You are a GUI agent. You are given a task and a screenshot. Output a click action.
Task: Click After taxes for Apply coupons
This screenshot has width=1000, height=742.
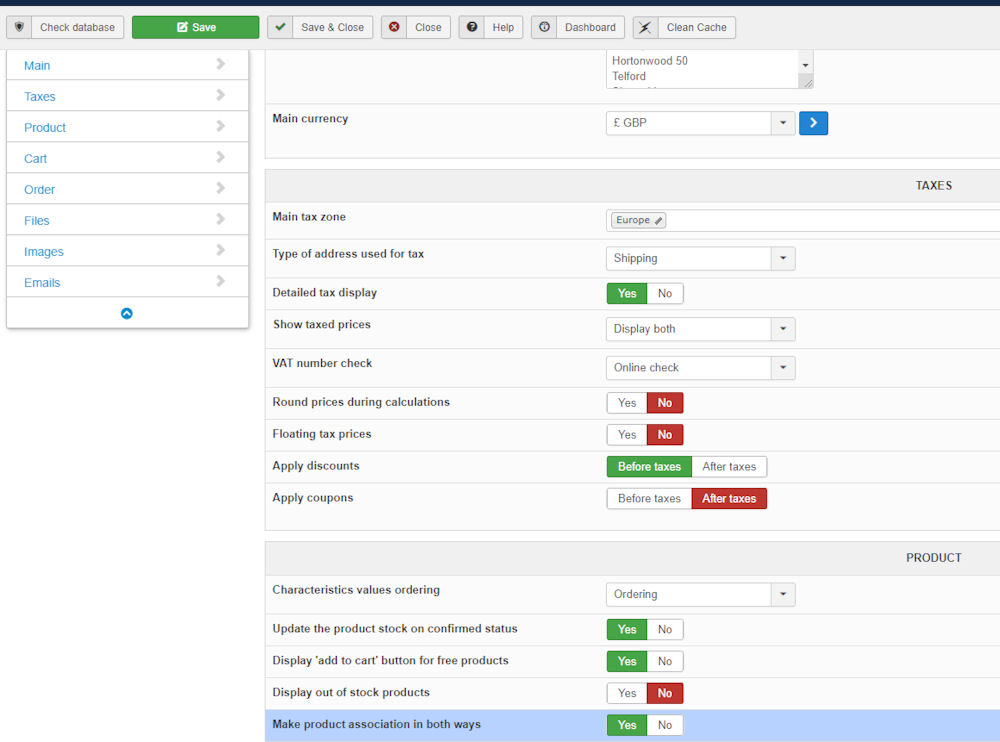(x=729, y=498)
